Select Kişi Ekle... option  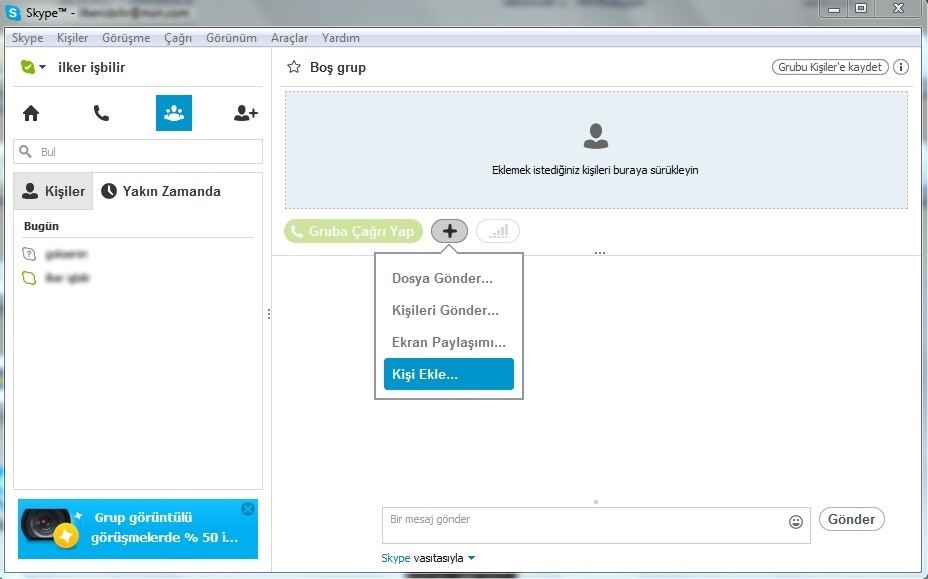[449, 374]
